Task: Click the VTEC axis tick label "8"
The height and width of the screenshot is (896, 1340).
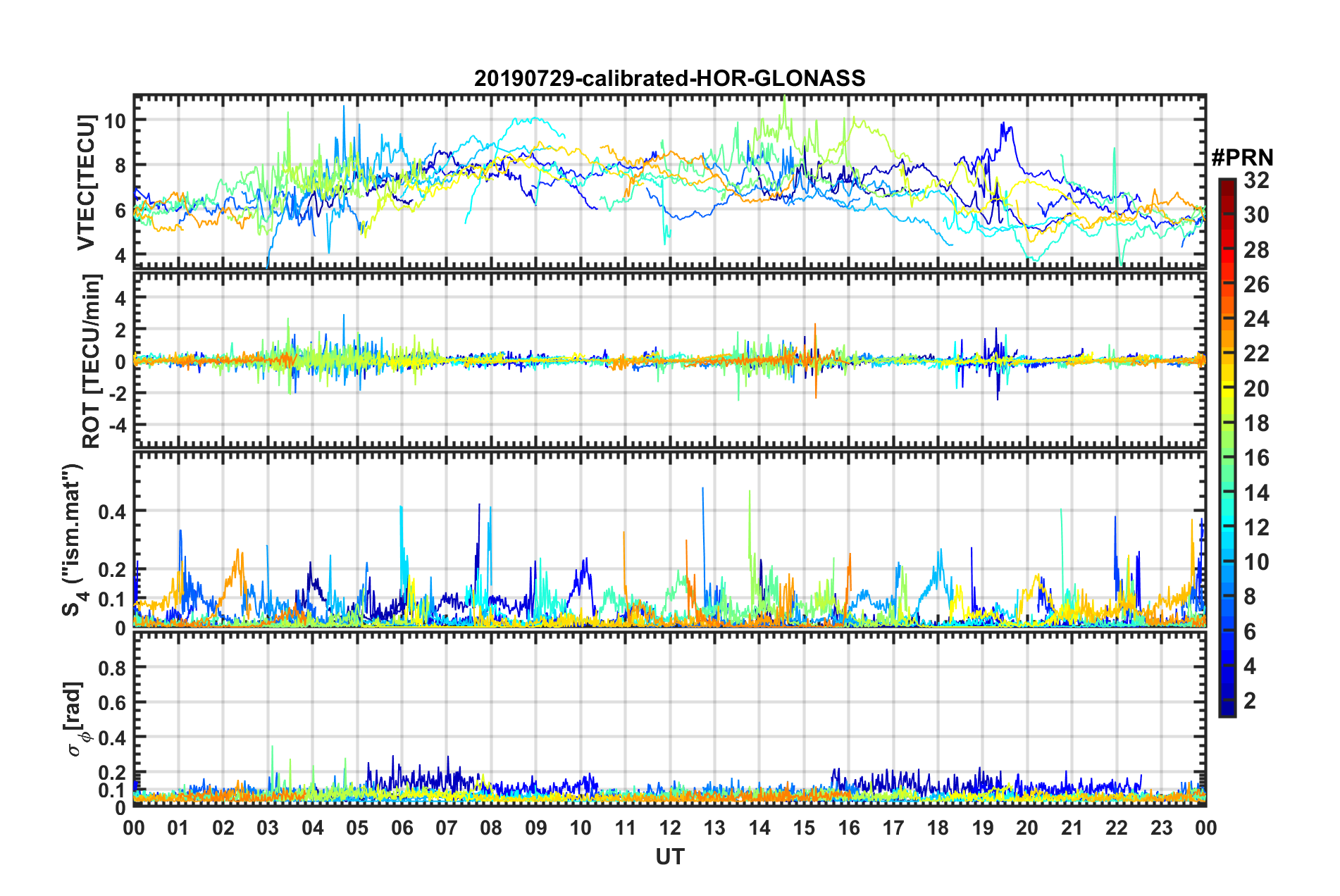Action: [x=120, y=166]
